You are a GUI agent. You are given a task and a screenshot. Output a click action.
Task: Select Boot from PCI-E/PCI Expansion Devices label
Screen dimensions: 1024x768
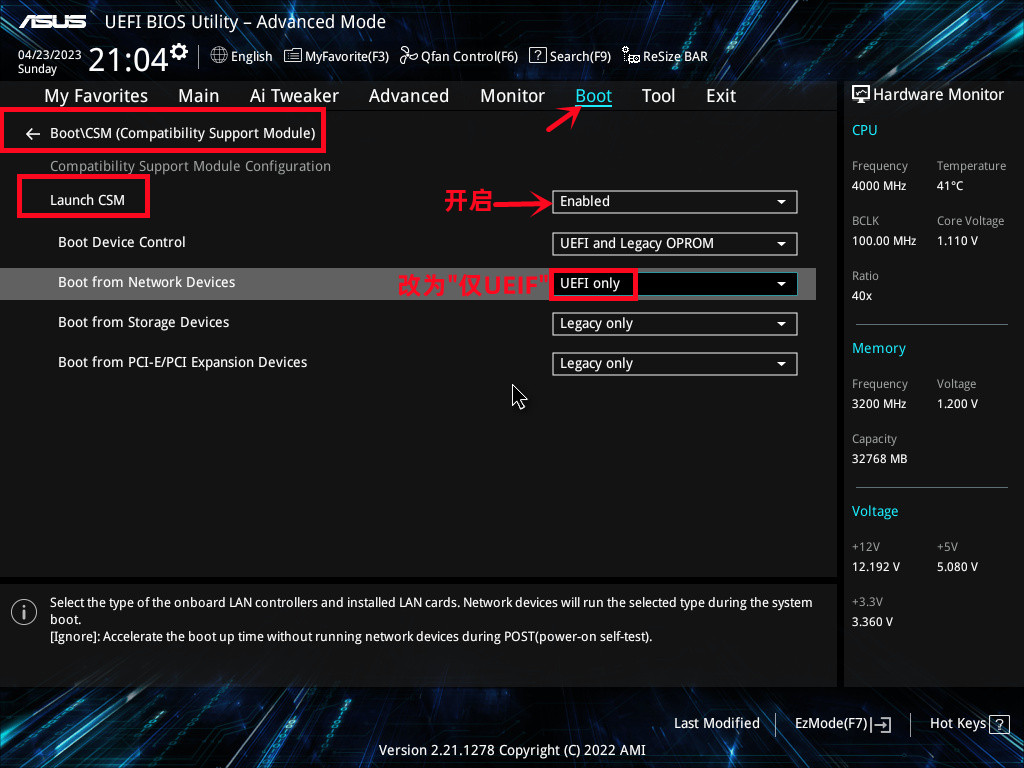click(x=182, y=362)
